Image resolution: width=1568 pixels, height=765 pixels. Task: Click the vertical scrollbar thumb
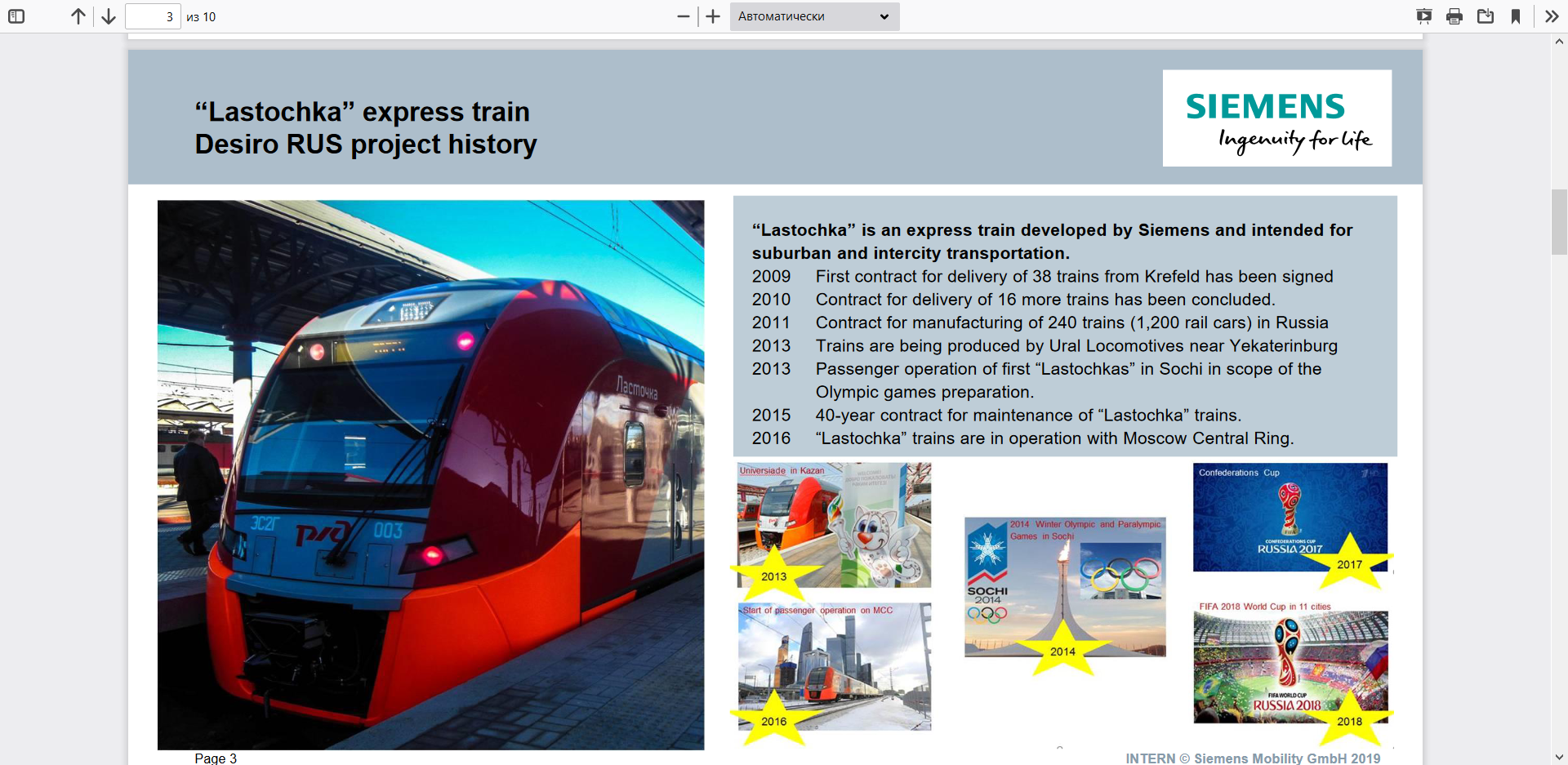pos(1560,222)
